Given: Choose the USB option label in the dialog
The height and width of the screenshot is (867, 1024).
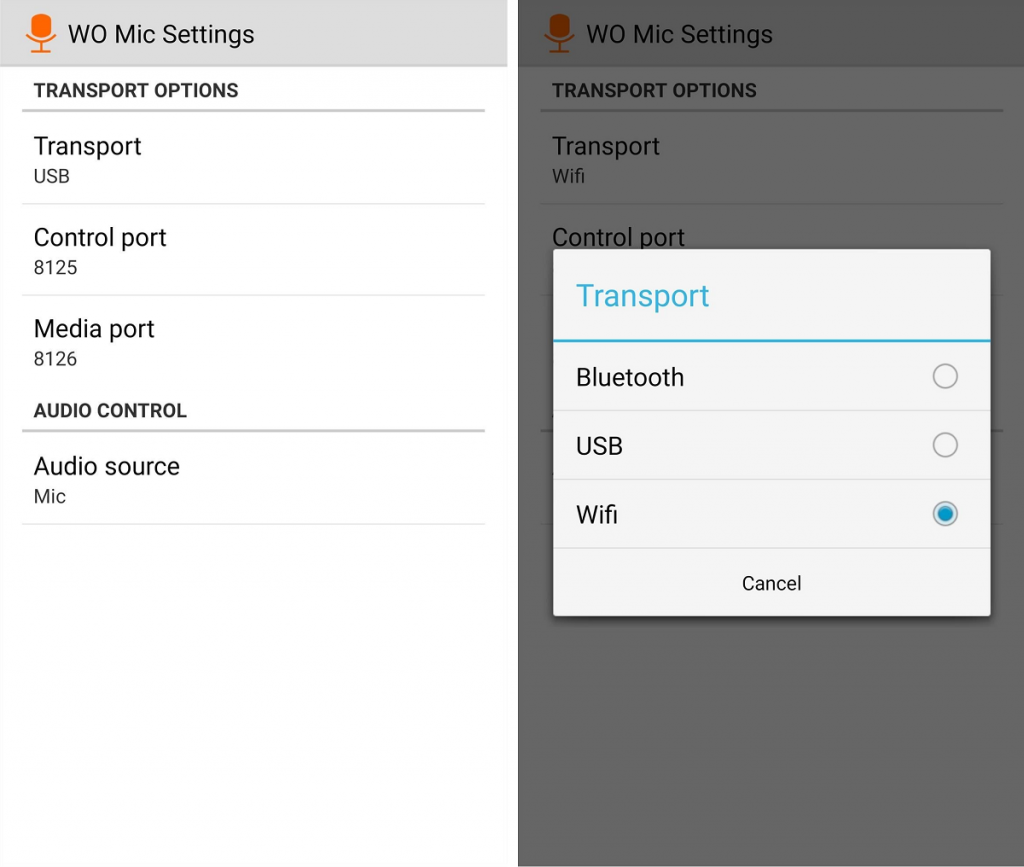Looking at the screenshot, I should click(599, 445).
